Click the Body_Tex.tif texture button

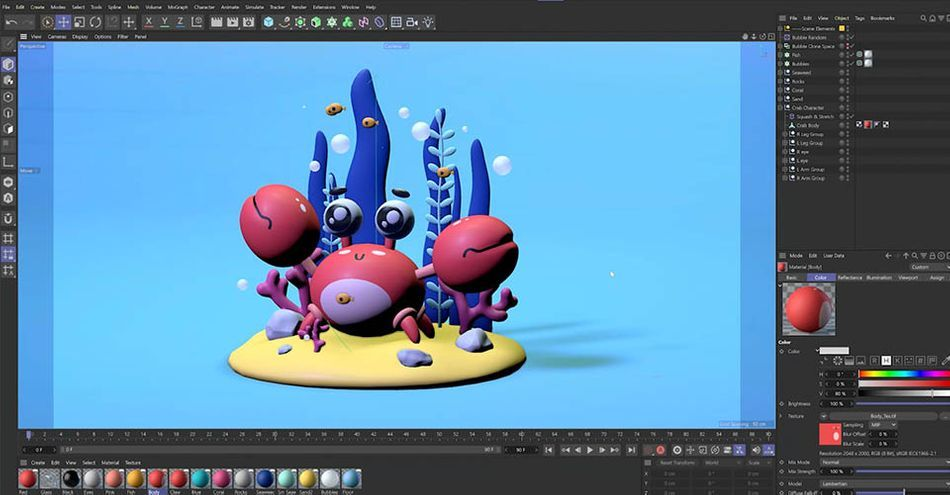pyautogui.click(x=881, y=415)
